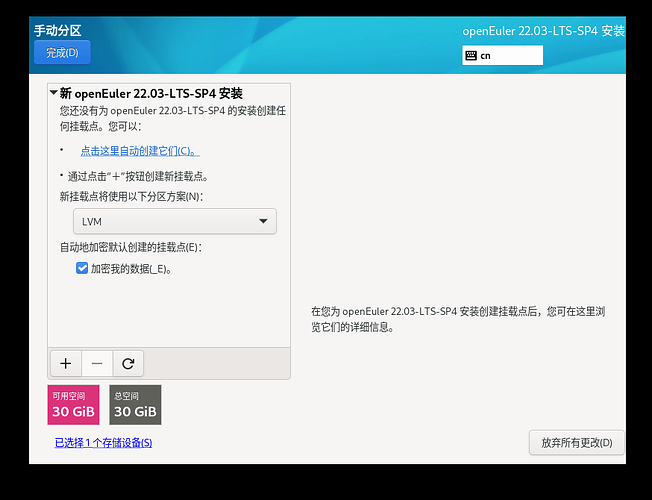Click the 新挂载点将使用以下分区方案(N) label
The width and height of the screenshot is (652, 500).
[x=137, y=197]
